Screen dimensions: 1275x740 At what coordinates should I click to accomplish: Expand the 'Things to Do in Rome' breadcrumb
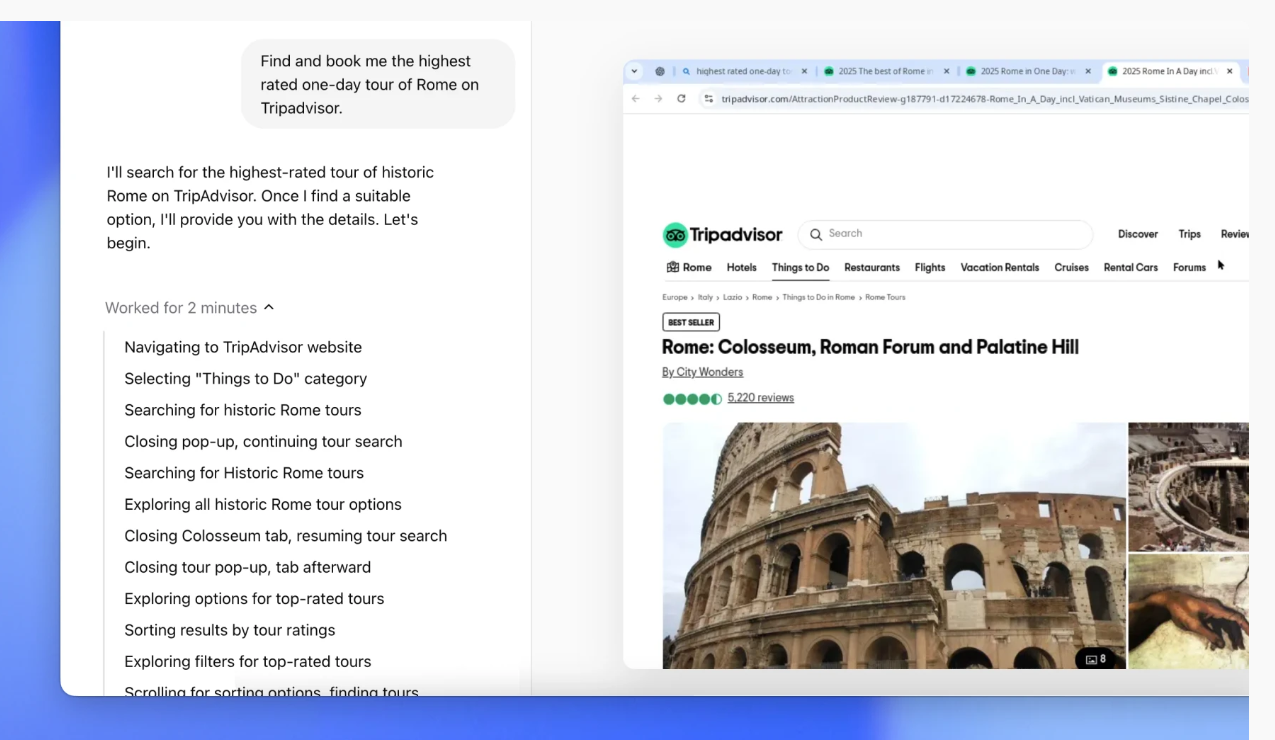(x=820, y=297)
